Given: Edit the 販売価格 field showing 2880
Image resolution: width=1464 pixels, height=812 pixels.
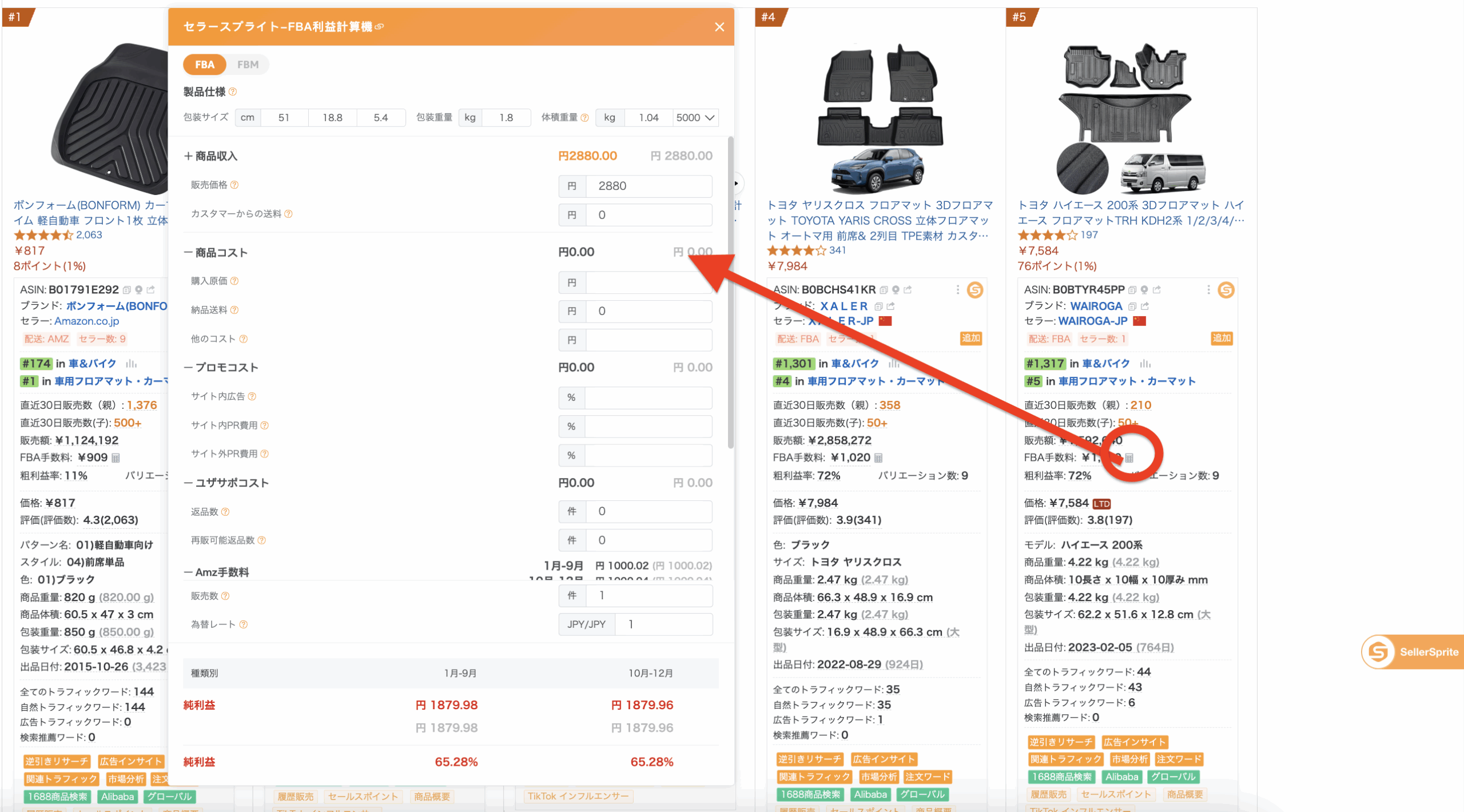Looking at the screenshot, I should click(649, 186).
